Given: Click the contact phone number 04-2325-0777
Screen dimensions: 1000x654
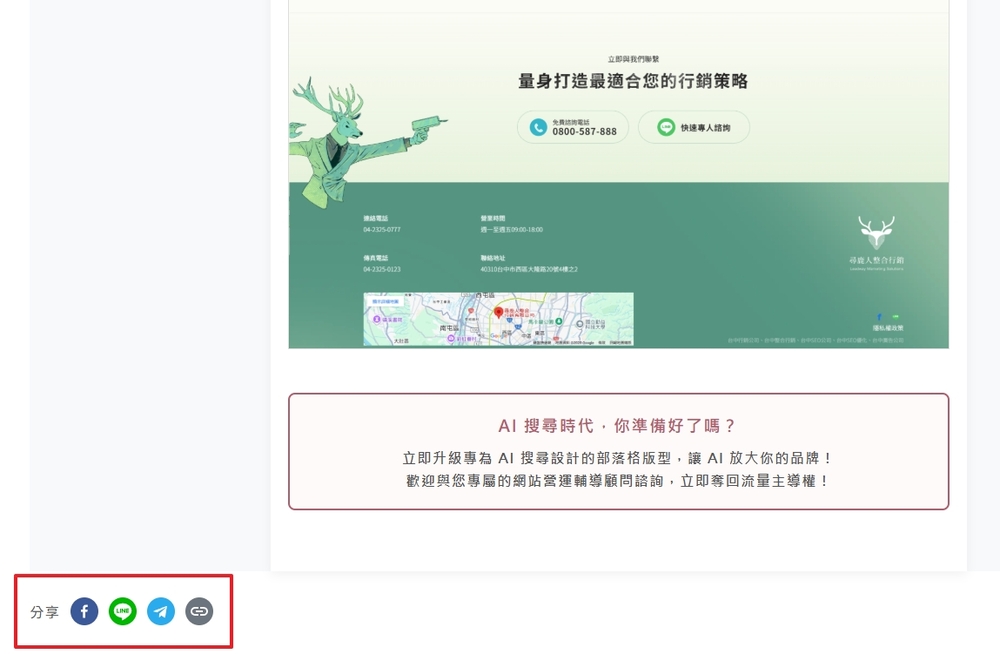Looking at the screenshot, I should [382, 230].
